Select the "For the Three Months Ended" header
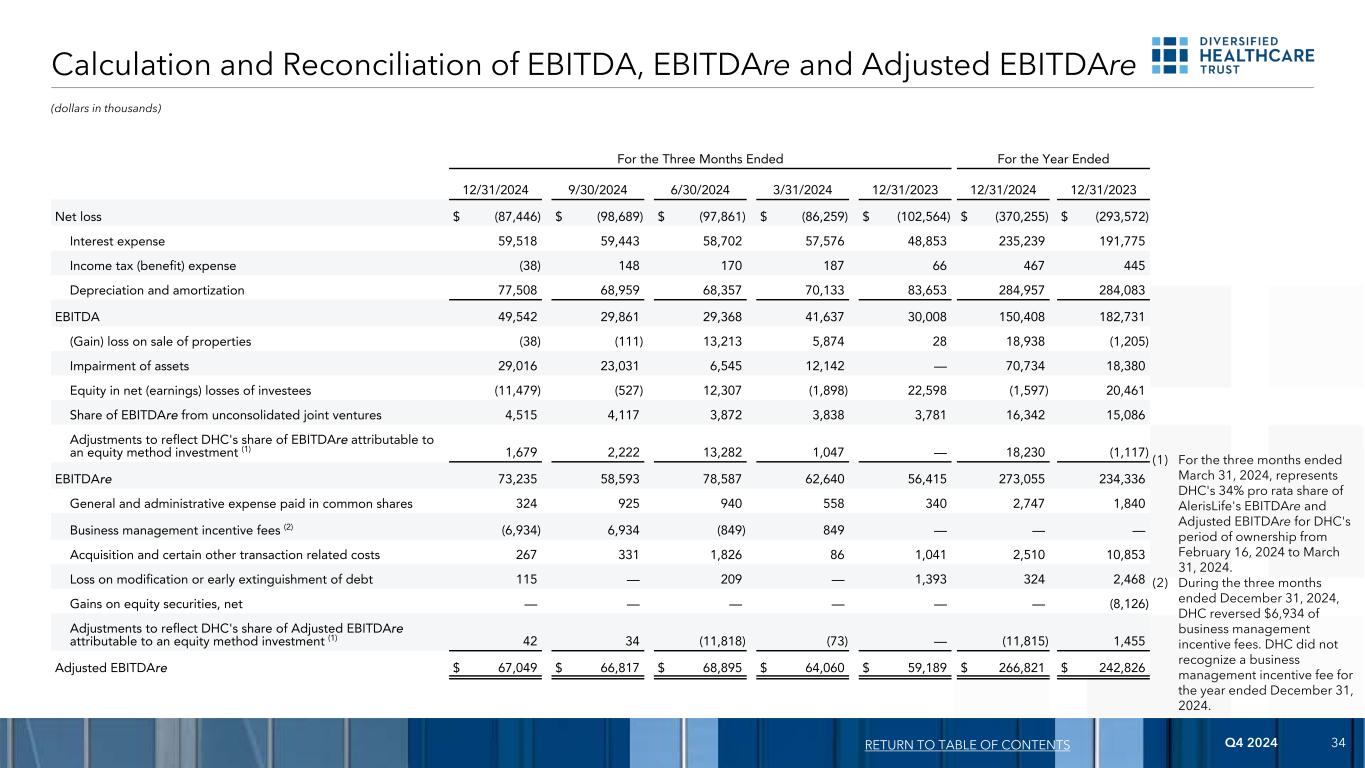The width and height of the screenshot is (1365, 768). click(698, 159)
